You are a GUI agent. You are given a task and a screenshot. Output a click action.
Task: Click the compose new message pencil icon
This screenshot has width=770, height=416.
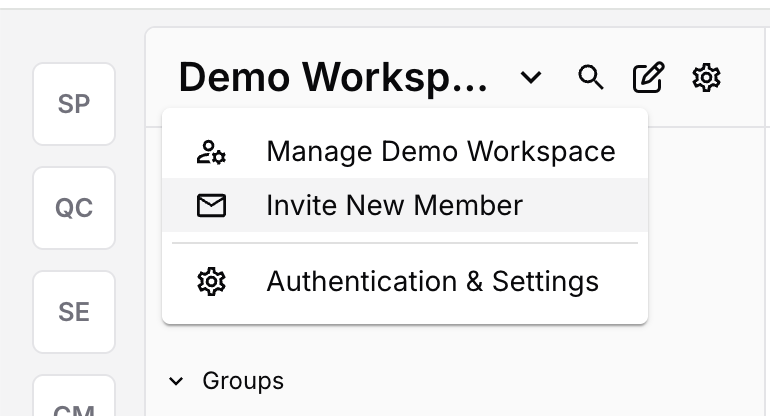click(648, 77)
